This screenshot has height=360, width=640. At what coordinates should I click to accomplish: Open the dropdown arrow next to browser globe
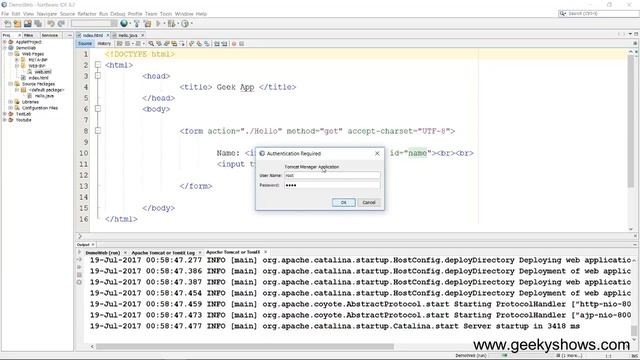[130, 24]
